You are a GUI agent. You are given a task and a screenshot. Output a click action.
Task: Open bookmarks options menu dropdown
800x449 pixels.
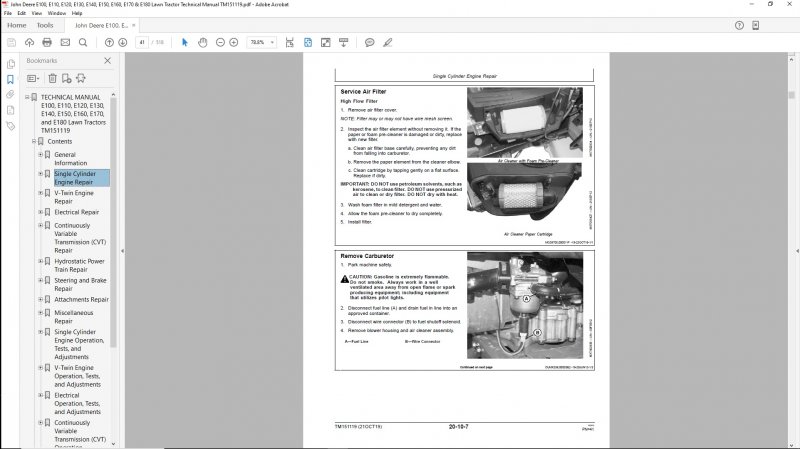point(33,78)
